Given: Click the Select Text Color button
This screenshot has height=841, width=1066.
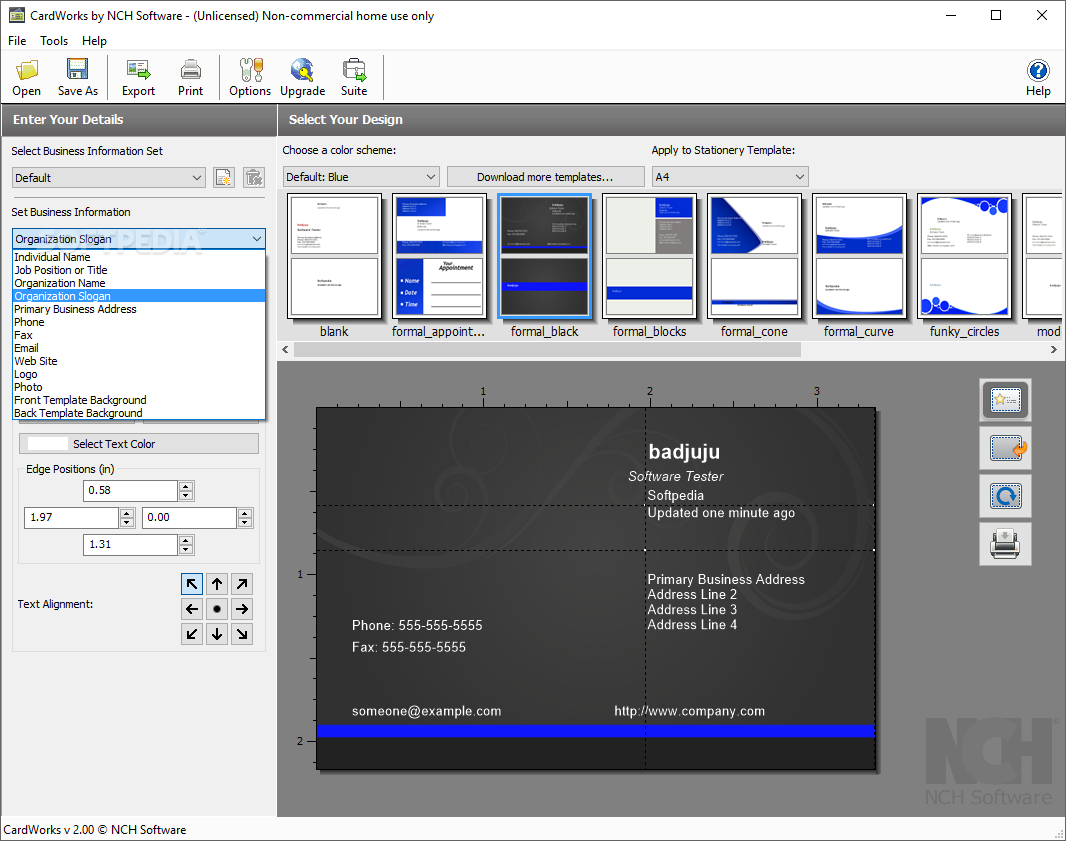Looking at the screenshot, I should pyautogui.click(x=139, y=444).
